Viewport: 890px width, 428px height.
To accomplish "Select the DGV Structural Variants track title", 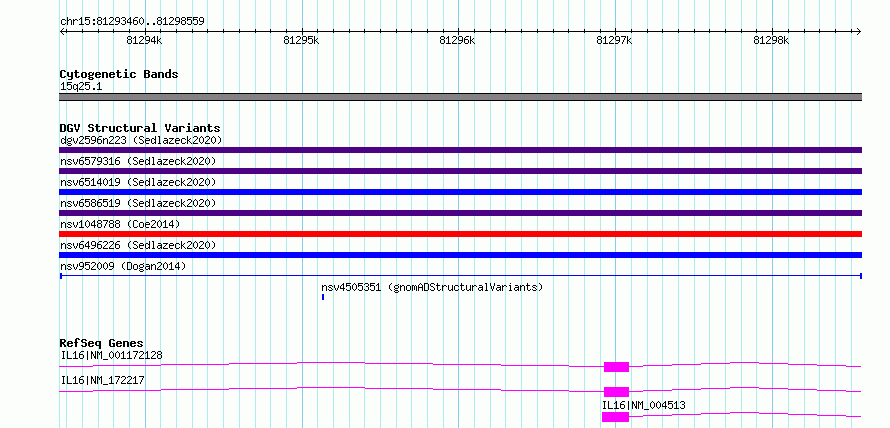I will tap(140, 128).
